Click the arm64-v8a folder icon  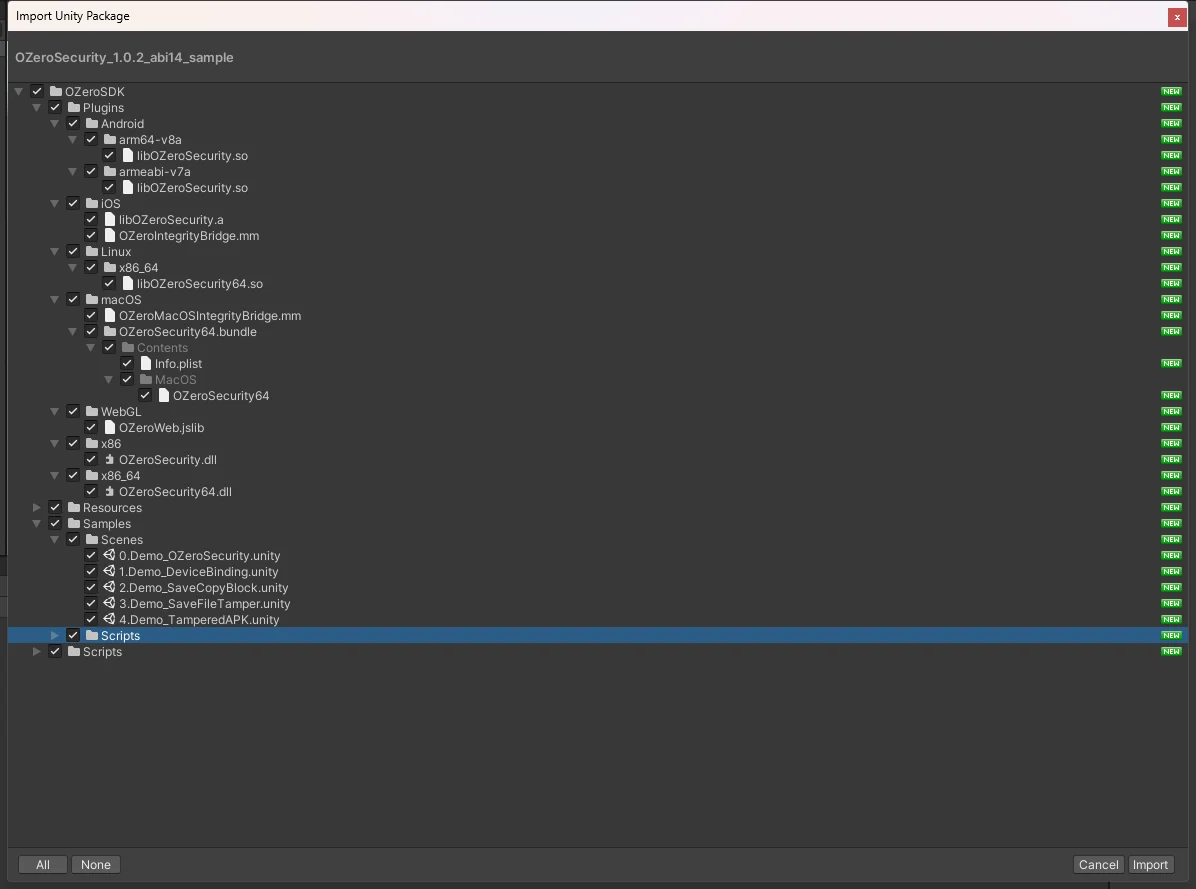(x=110, y=140)
